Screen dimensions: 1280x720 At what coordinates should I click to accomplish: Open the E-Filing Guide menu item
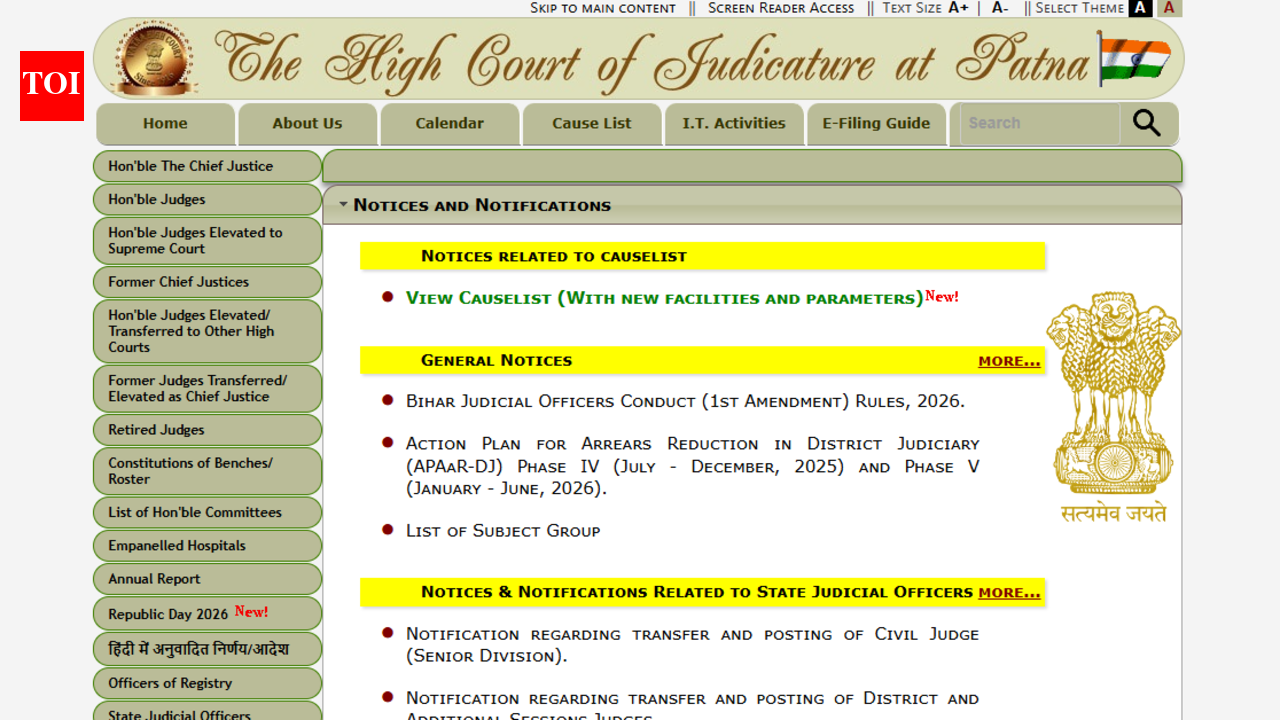tap(876, 123)
